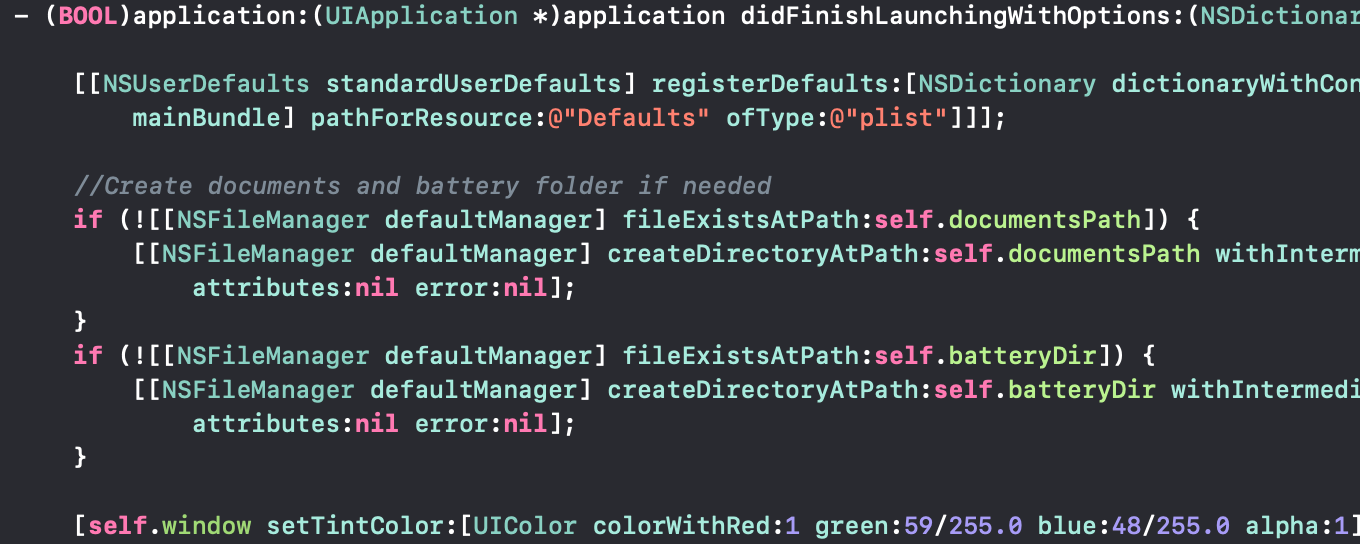1360x544 pixels.
Task: Click mainBundle in the code
Action: tap(207, 118)
